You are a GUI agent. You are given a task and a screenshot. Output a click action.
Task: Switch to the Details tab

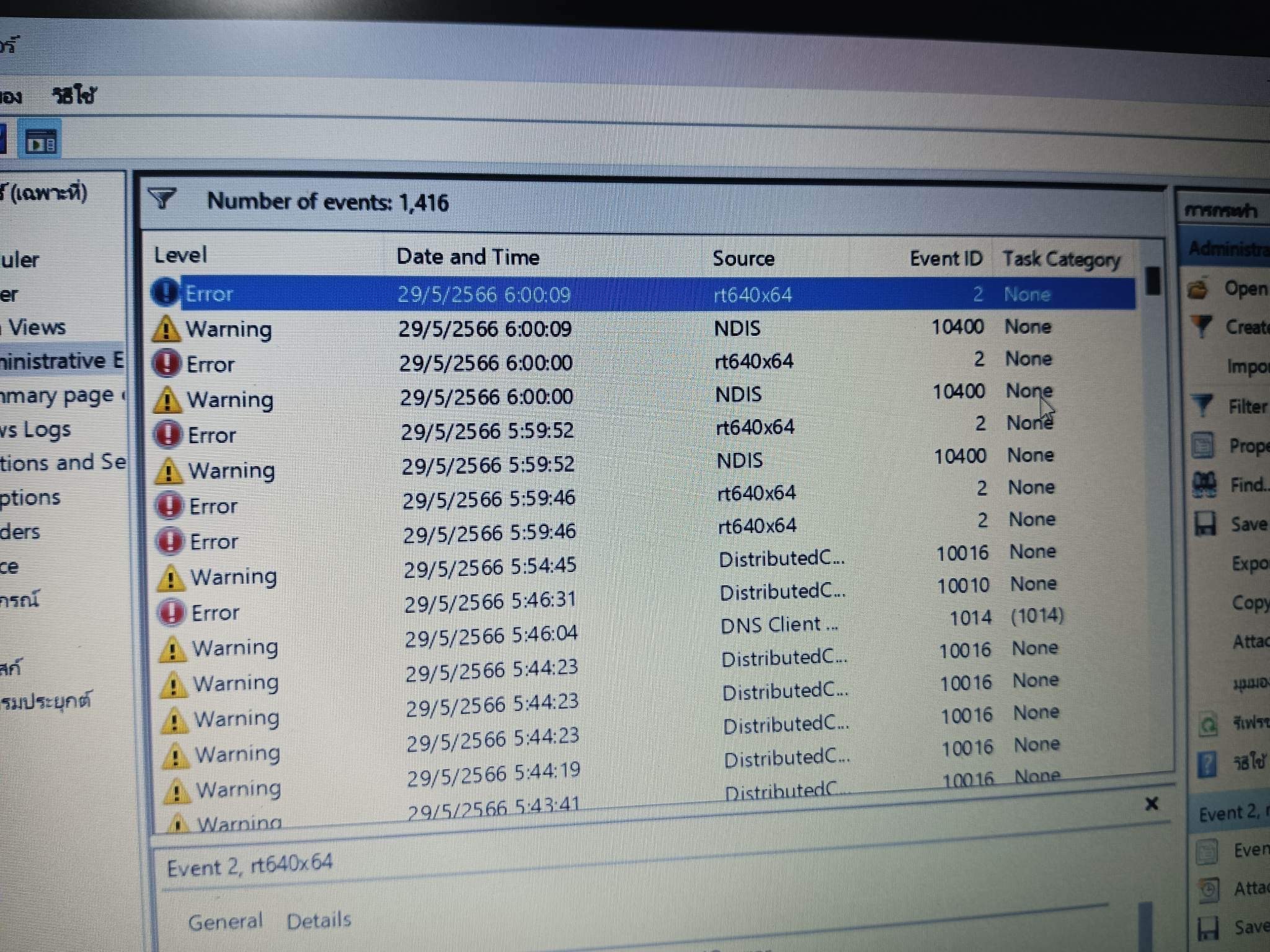[319, 920]
